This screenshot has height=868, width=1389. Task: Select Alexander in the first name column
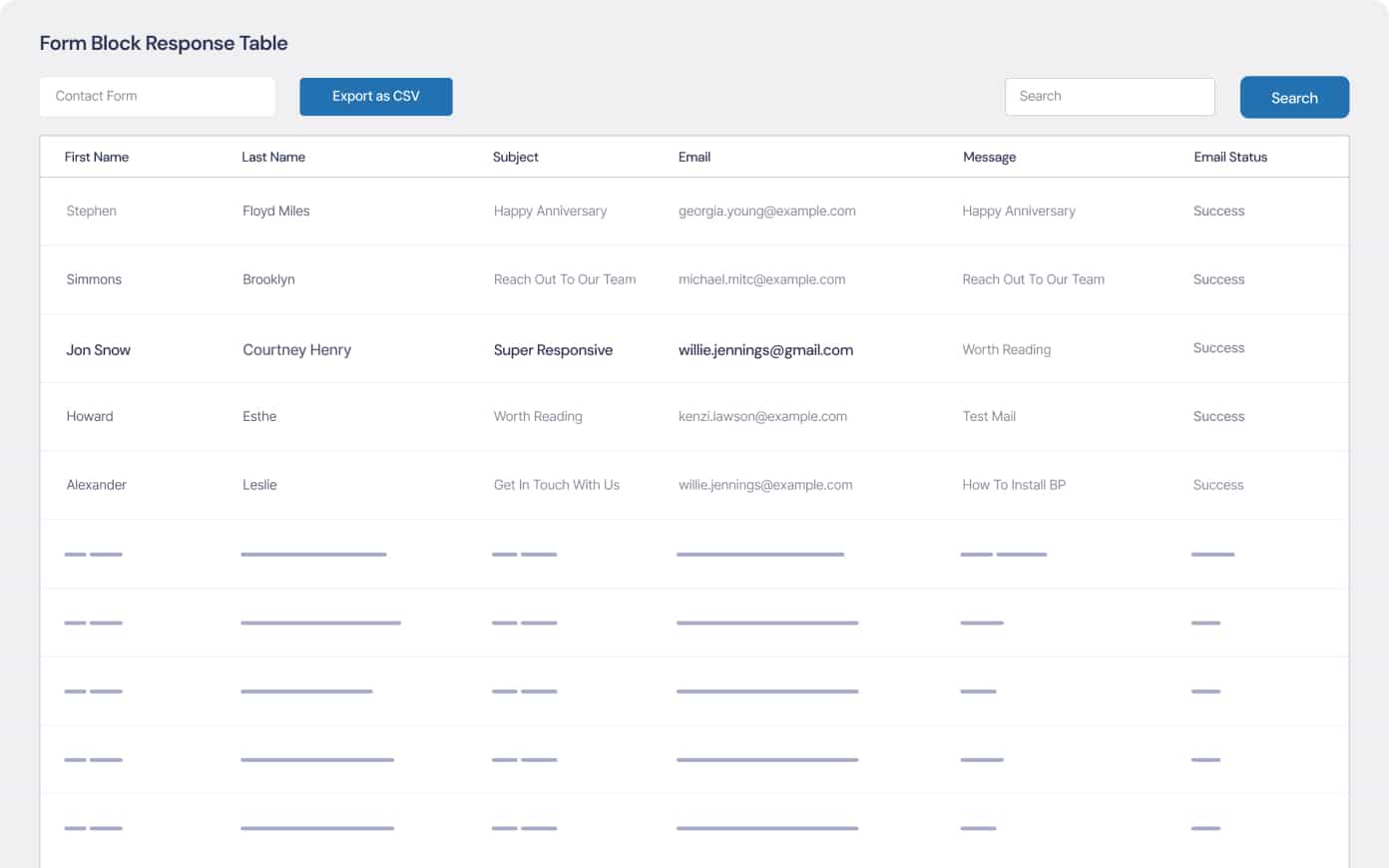[x=97, y=485]
